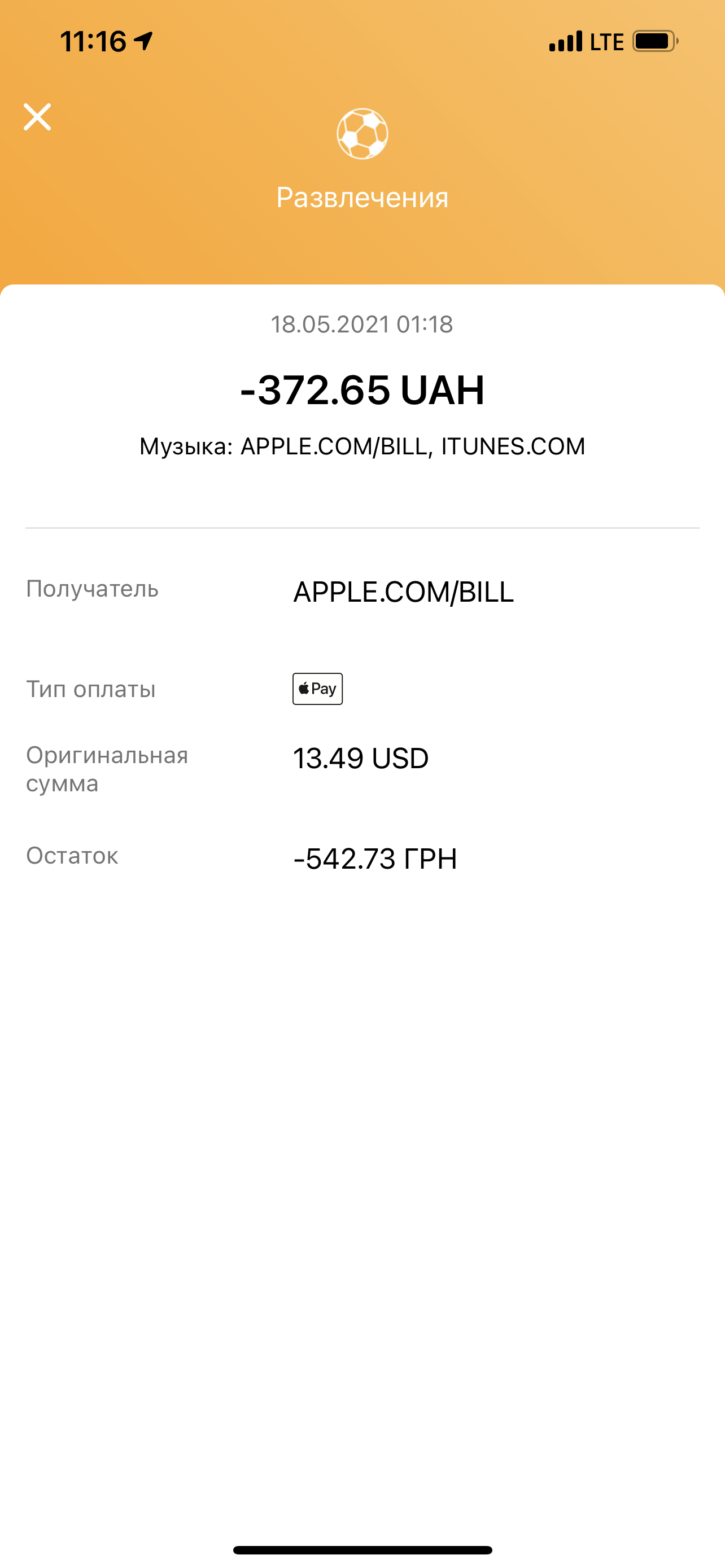Tap the original amount 13.49 USD

click(x=361, y=759)
